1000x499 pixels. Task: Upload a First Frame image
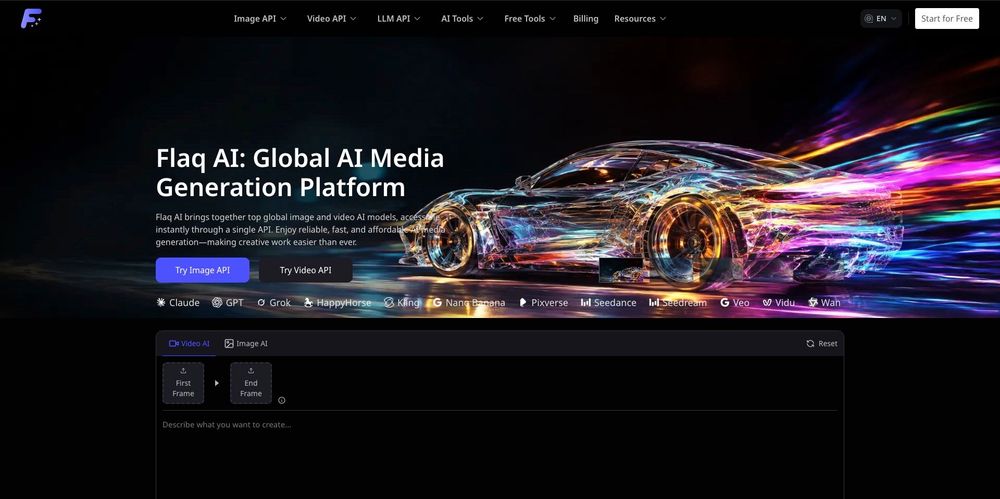pos(183,383)
